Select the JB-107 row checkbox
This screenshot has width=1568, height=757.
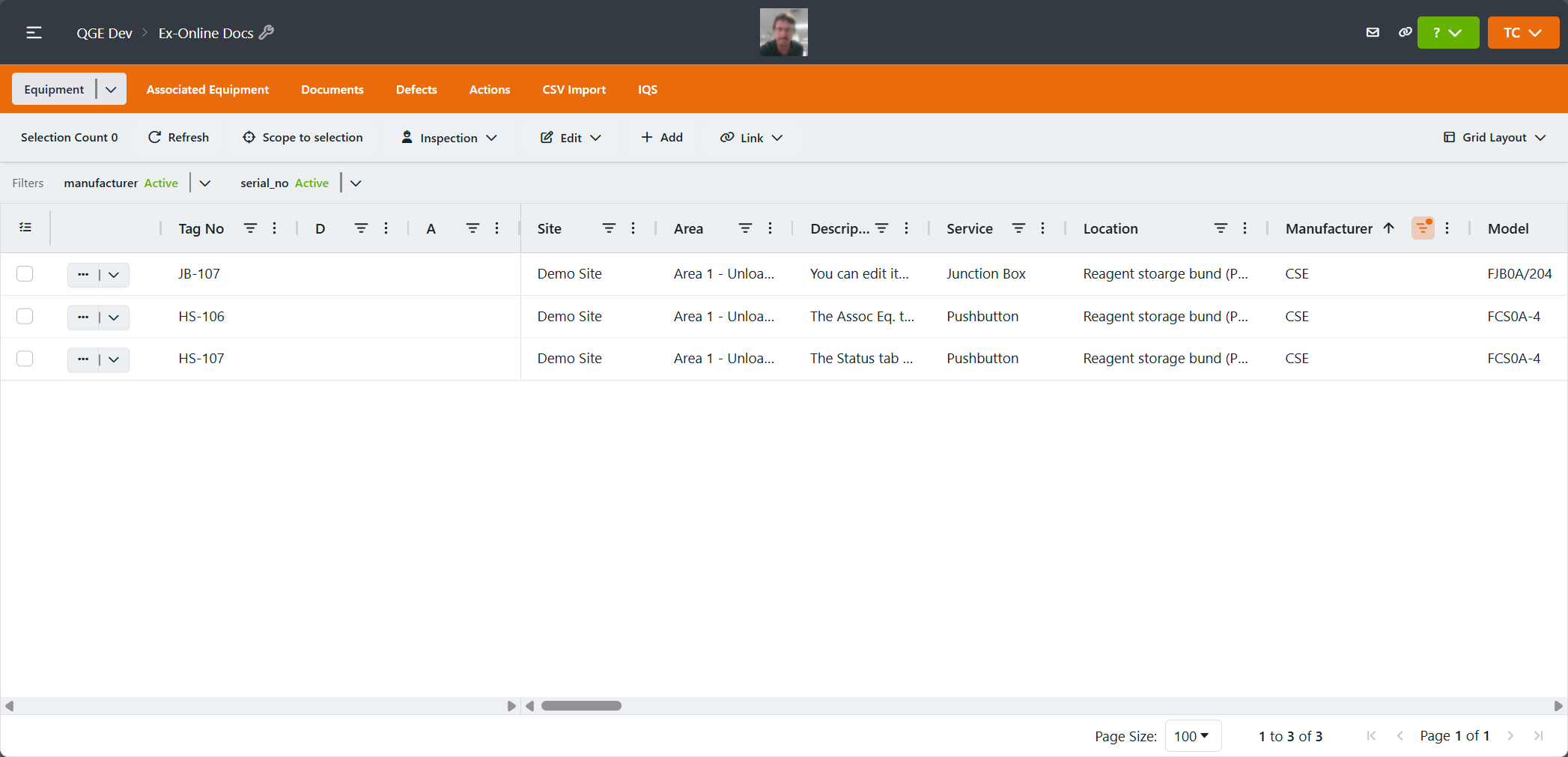pyautogui.click(x=25, y=274)
